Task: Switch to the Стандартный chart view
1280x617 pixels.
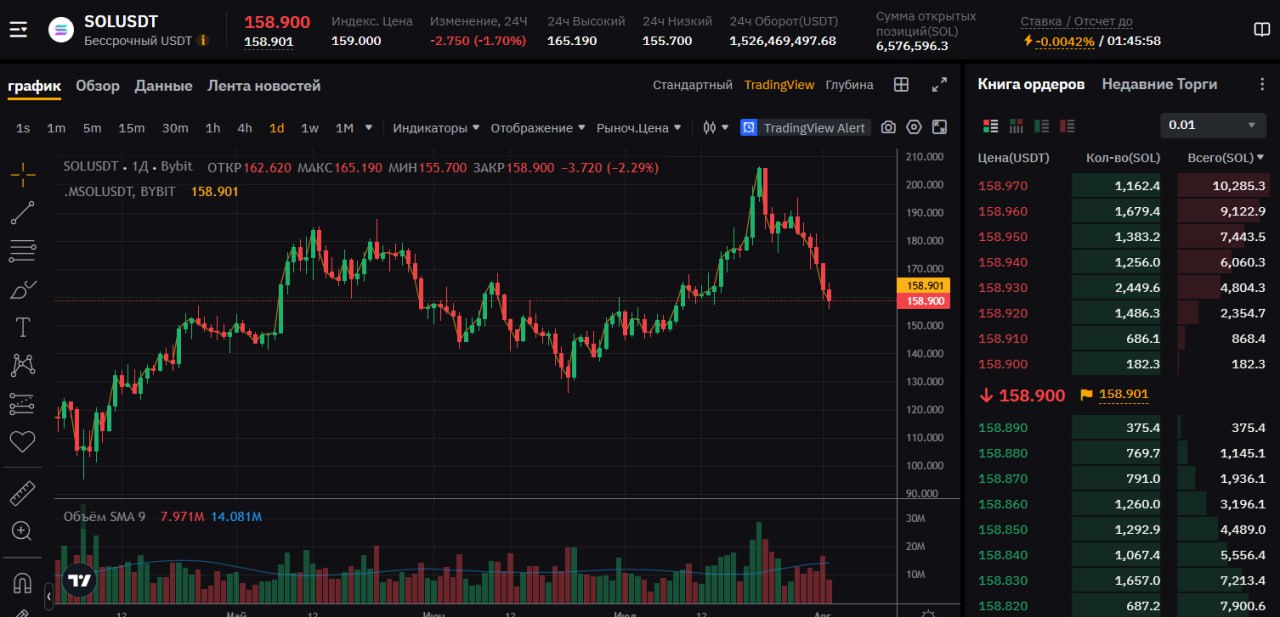Action: click(693, 85)
